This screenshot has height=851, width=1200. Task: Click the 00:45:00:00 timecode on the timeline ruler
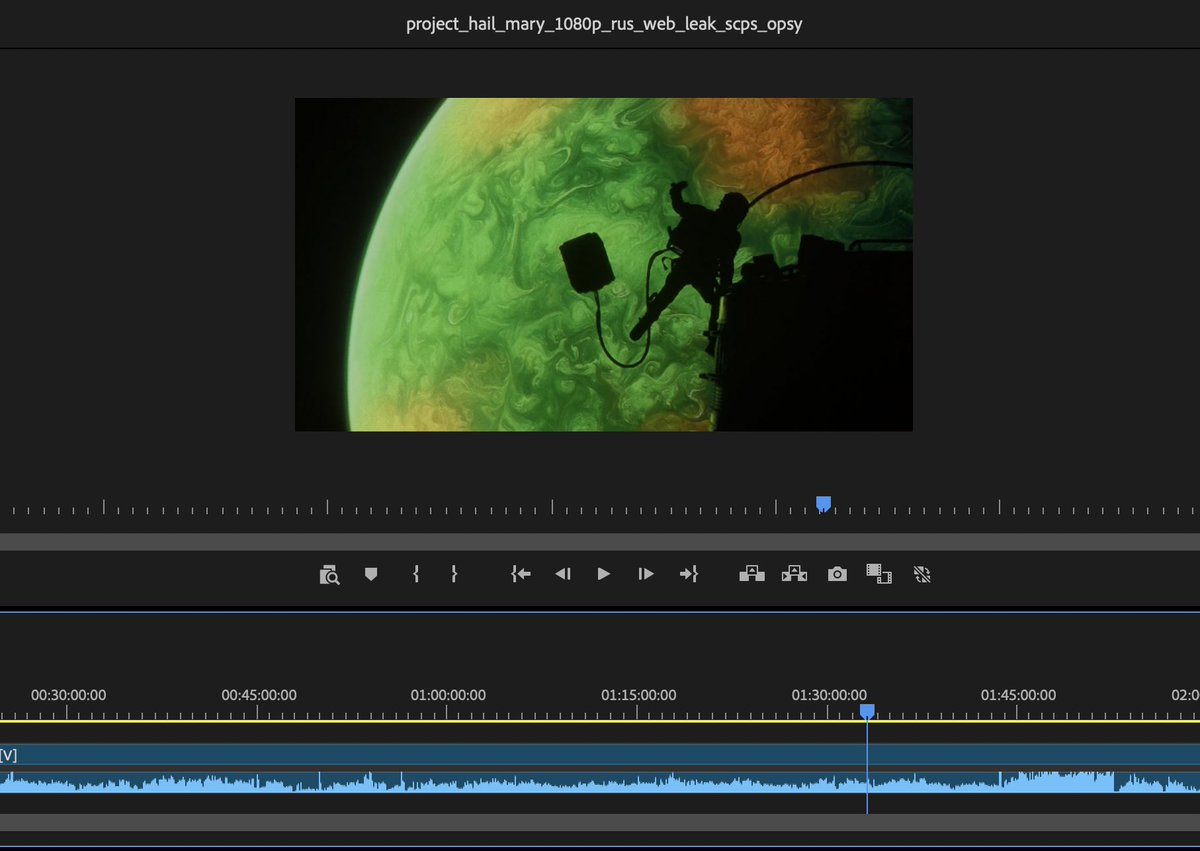coord(258,695)
